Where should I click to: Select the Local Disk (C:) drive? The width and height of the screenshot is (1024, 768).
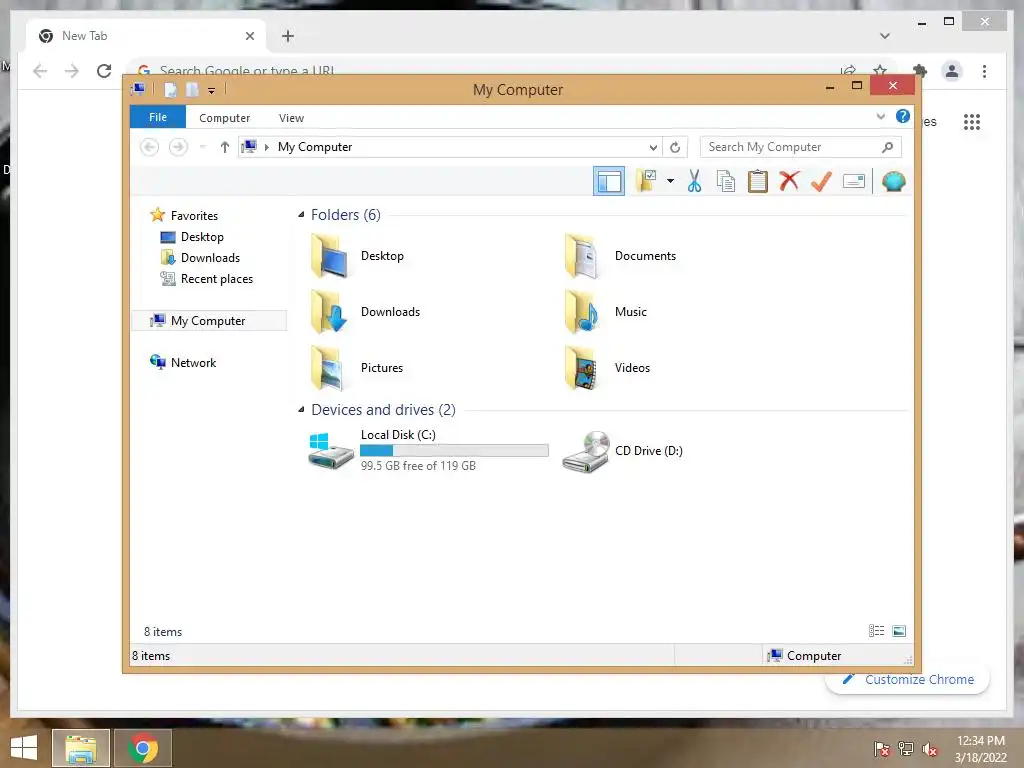pos(428,450)
